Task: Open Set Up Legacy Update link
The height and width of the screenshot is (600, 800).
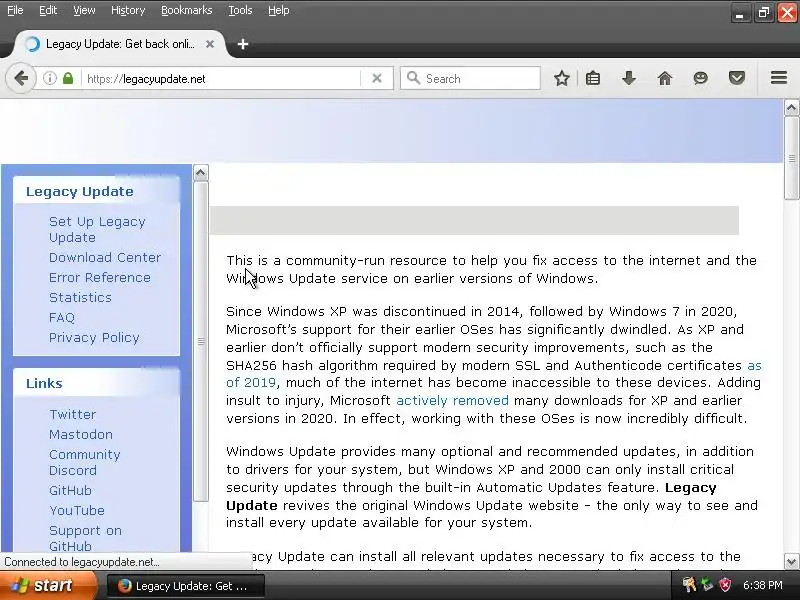Action: click(x=97, y=230)
